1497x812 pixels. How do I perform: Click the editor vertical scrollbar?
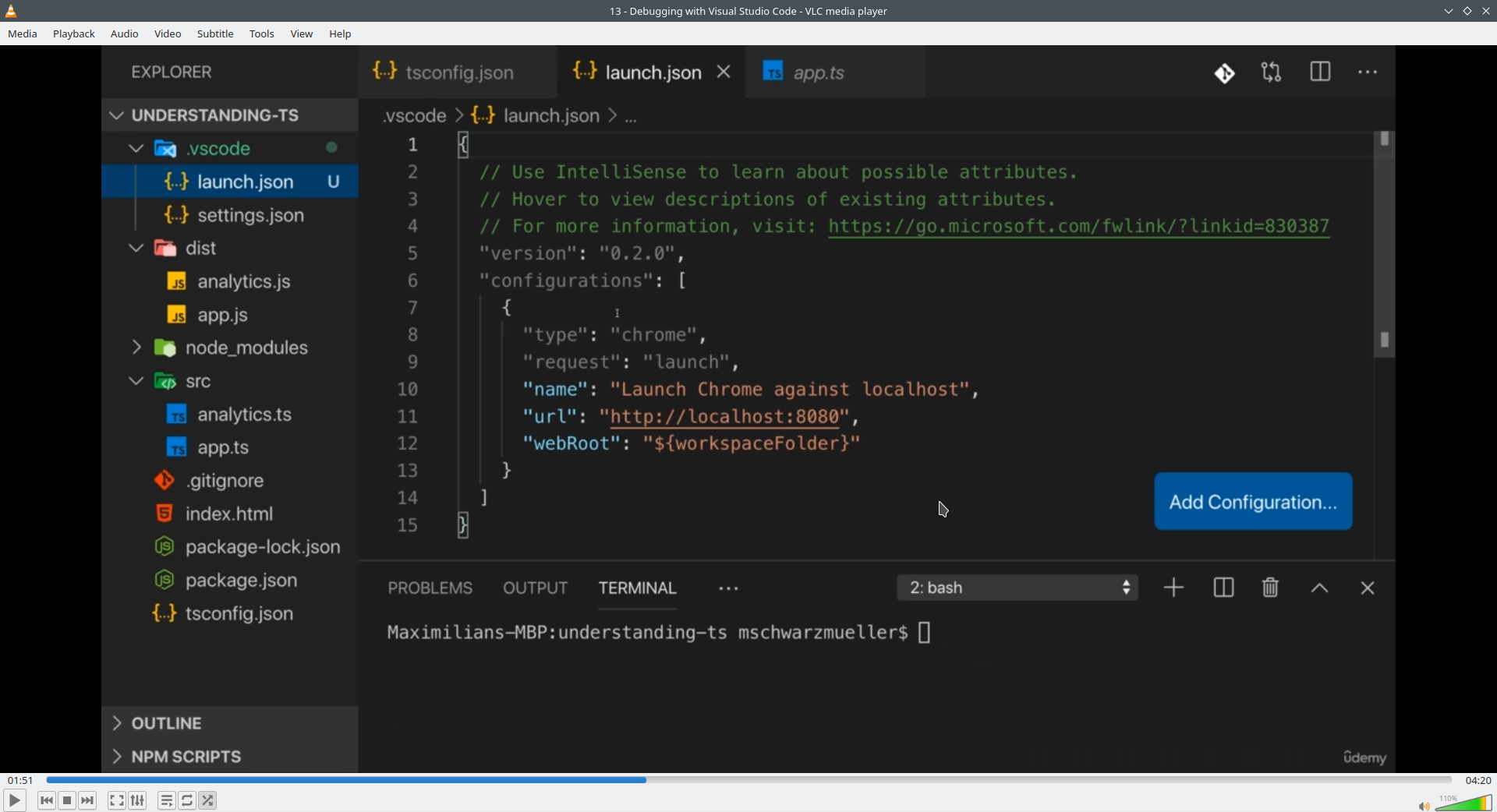tap(1385, 245)
